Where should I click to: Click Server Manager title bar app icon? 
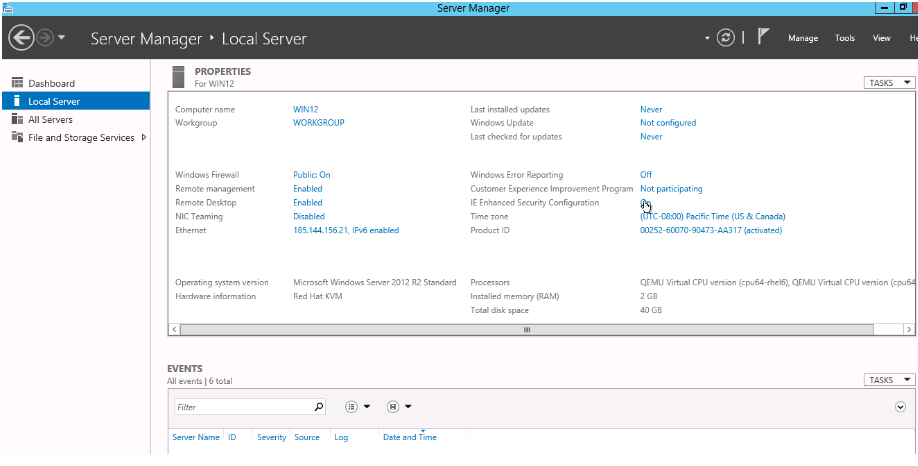(x=8, y=8)
